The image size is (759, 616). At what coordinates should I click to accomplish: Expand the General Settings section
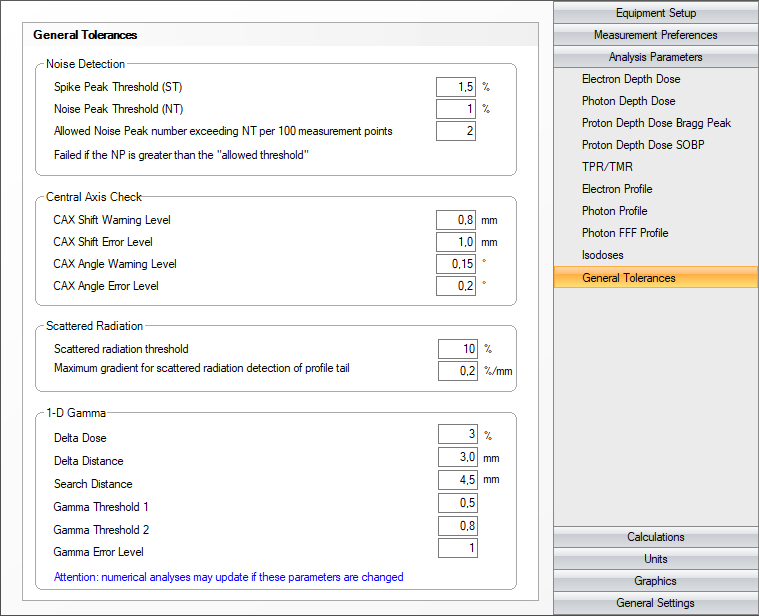pos(655,603)
